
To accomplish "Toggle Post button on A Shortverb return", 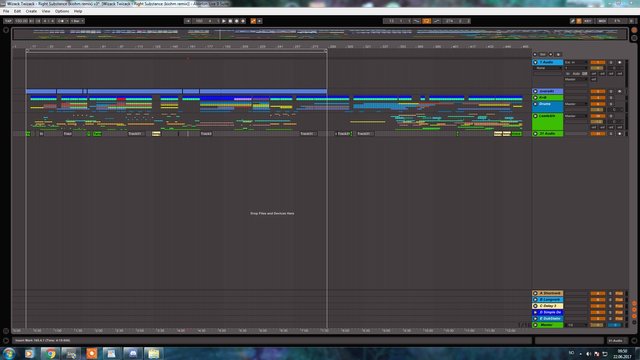I will click(x=619, y=293).
